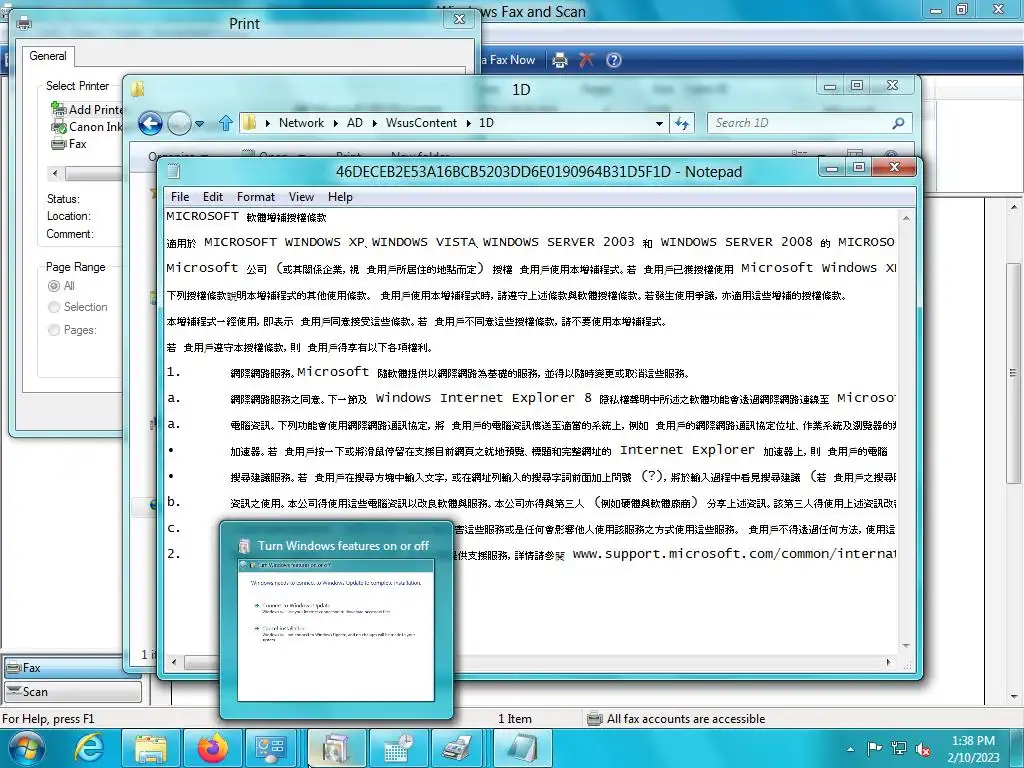Click Print dialog printer title icon
Screen dimensions: 1024x768
[x=24, y=24]
